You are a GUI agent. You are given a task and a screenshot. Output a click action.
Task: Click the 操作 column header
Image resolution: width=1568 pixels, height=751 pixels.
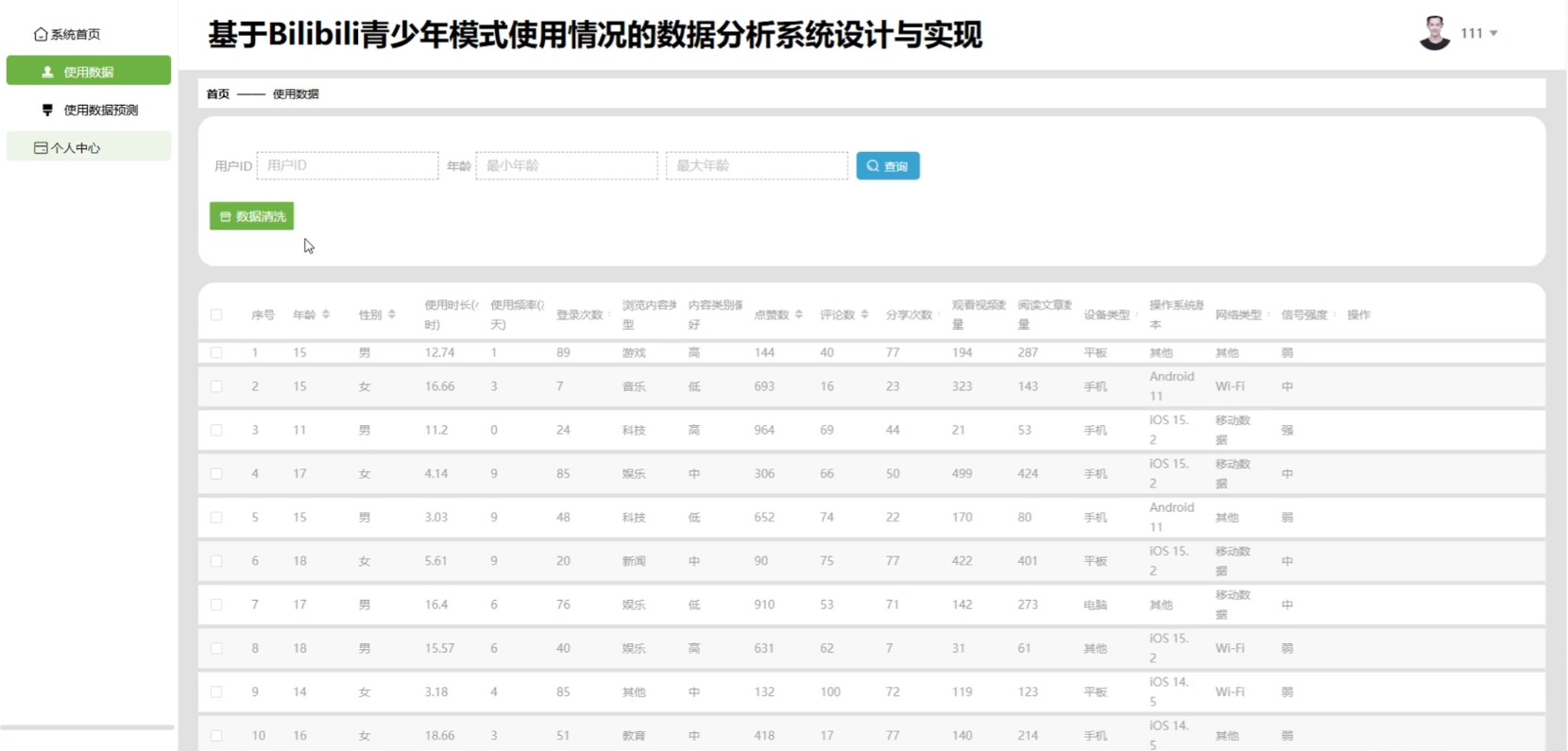(1358, 315)
